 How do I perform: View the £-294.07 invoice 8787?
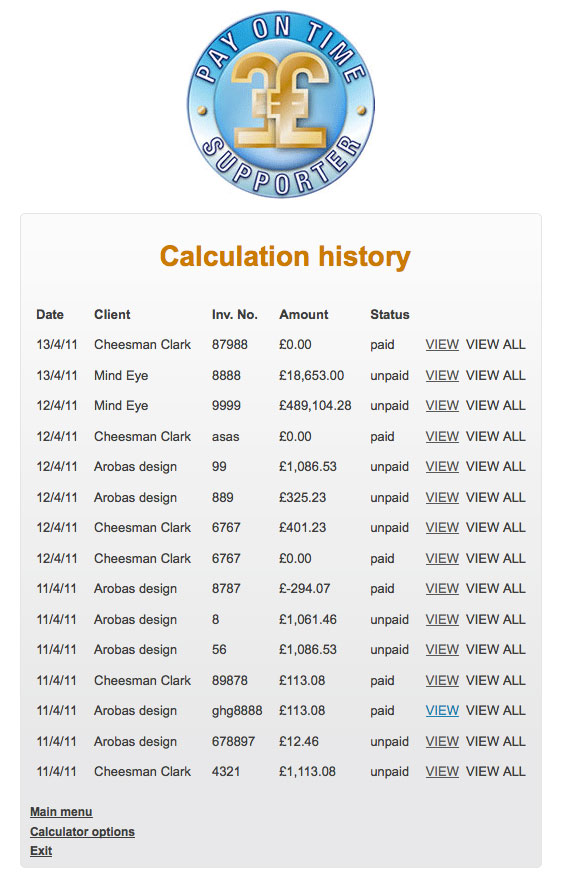[x=442, y=589]
